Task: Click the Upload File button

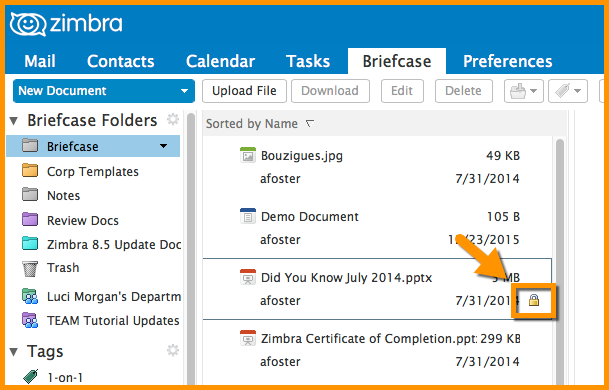Action: [244, 91]
